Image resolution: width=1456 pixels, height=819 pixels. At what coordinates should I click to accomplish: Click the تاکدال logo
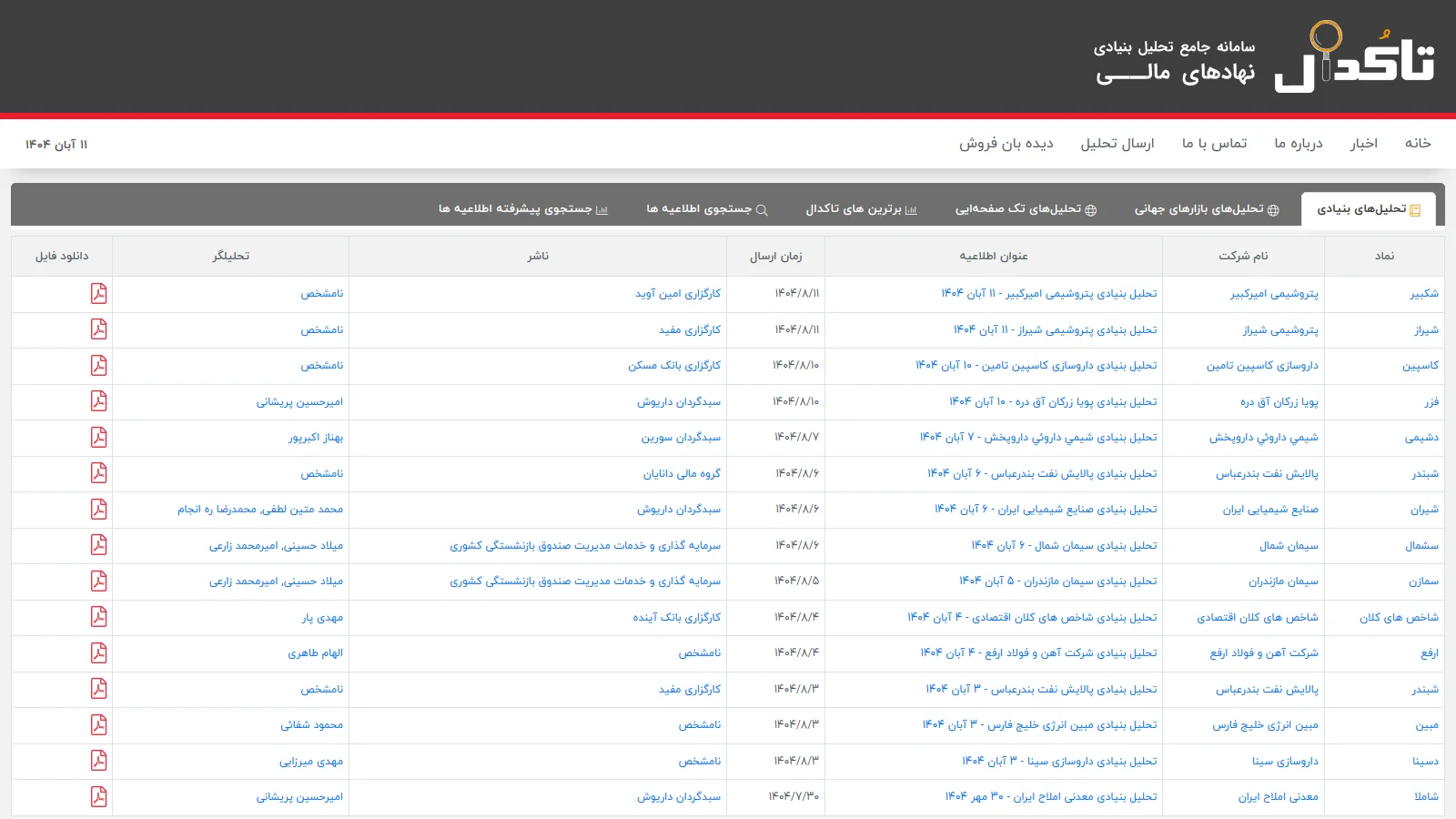click(x=1354, y=56)
